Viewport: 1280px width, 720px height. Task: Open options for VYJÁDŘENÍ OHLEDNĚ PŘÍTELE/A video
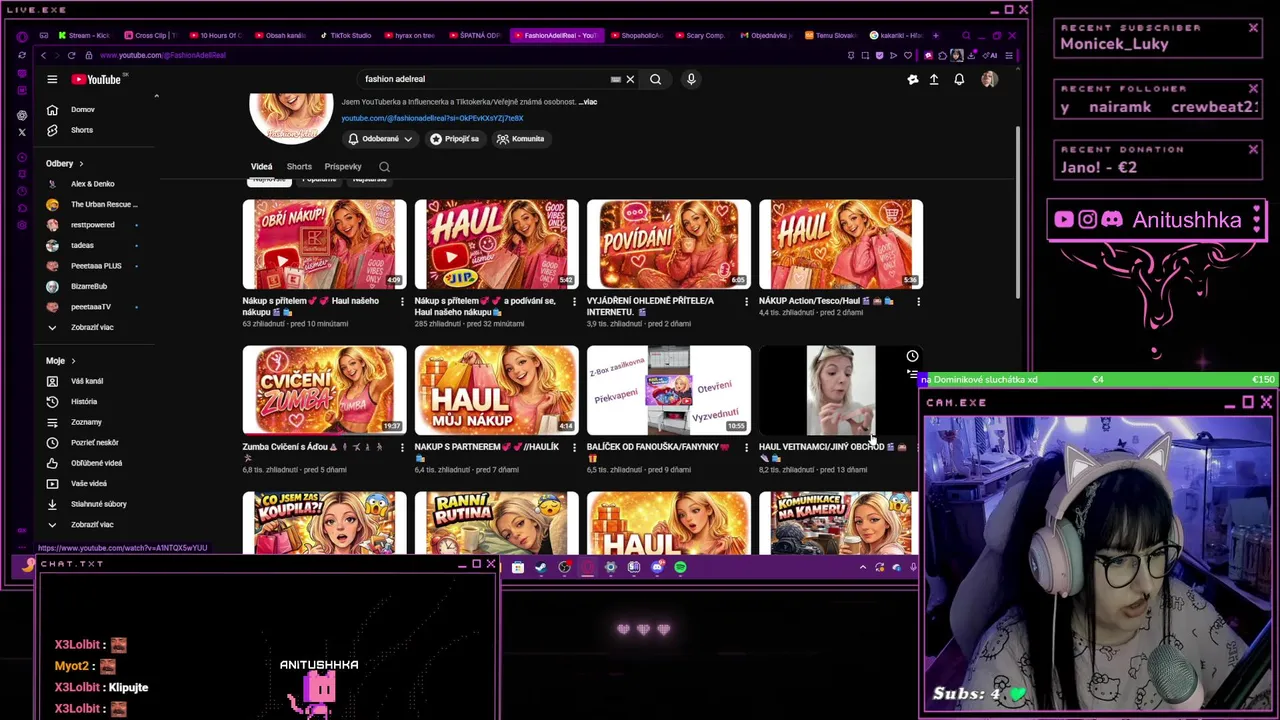pyautogui.click(x=746, y=302)
